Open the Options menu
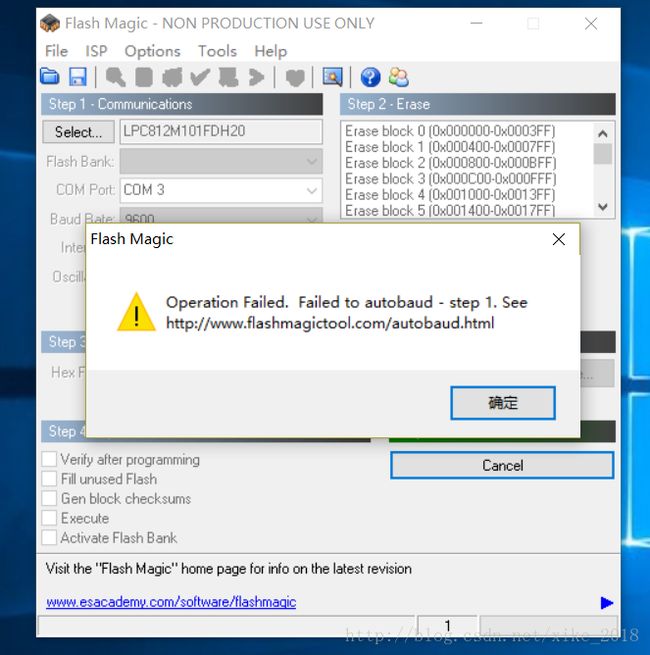650x655 pixels. (152, 51)
